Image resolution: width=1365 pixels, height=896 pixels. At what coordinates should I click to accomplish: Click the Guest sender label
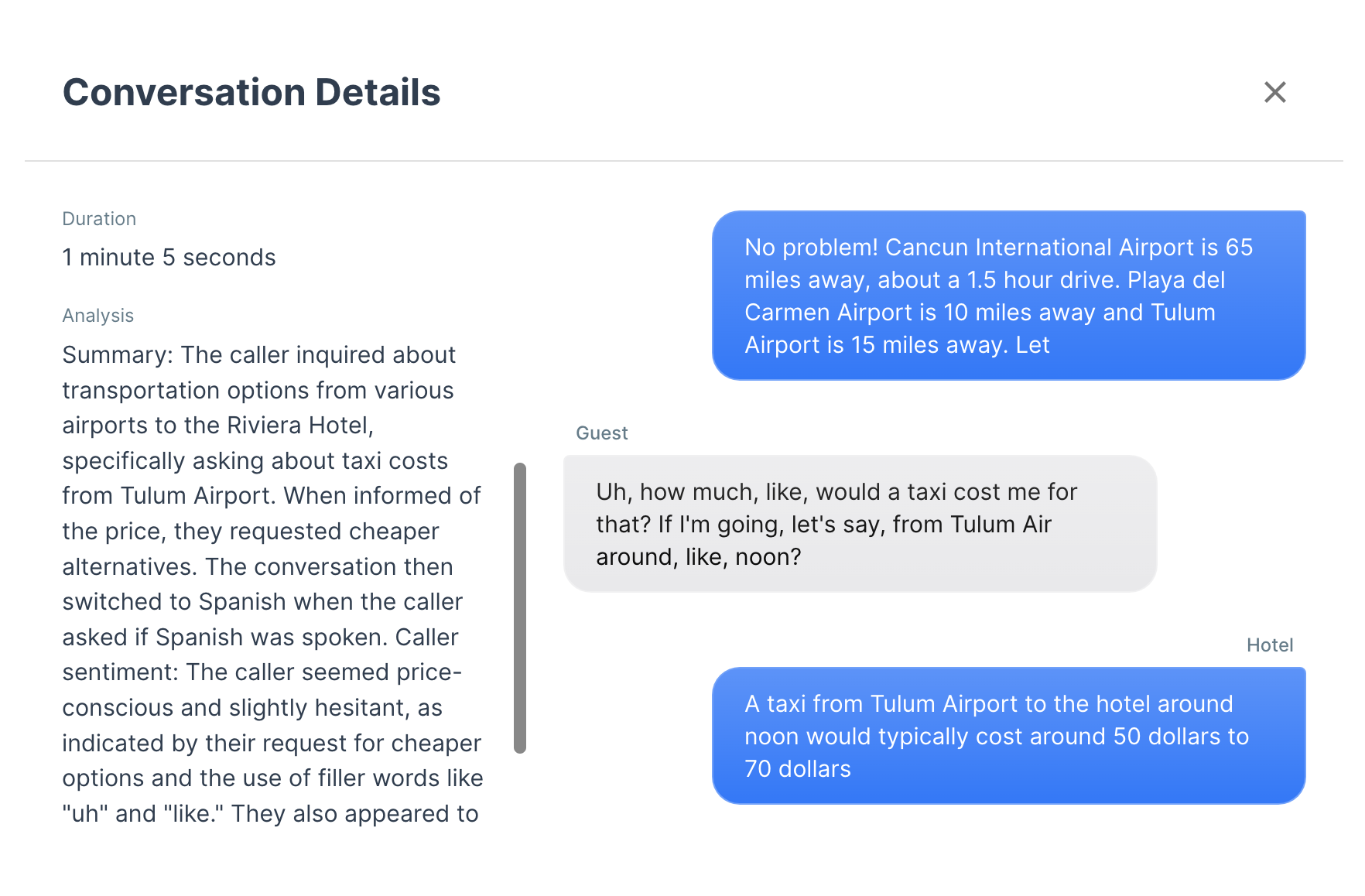(601, 433)
